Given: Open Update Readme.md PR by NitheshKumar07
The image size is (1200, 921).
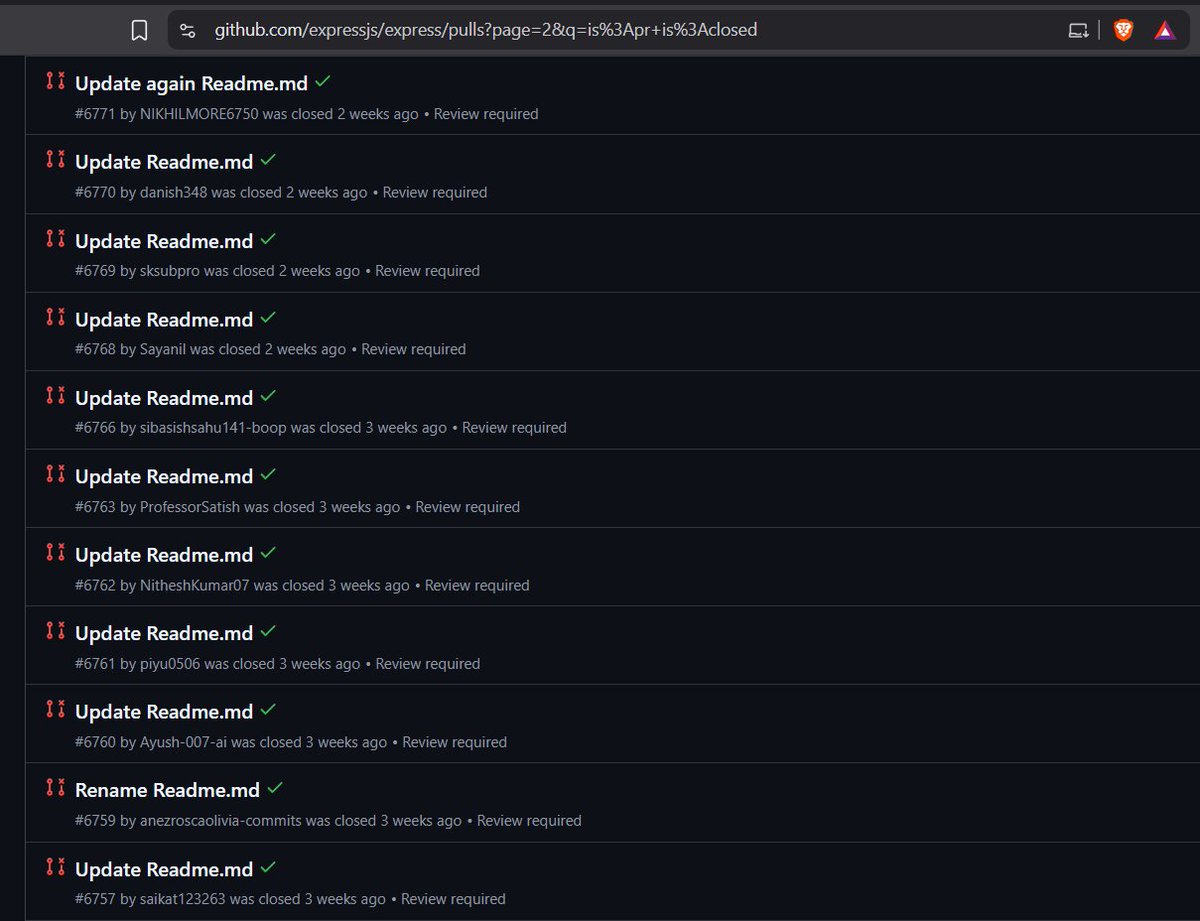Looking at the screenshot, I should point(164,555).
